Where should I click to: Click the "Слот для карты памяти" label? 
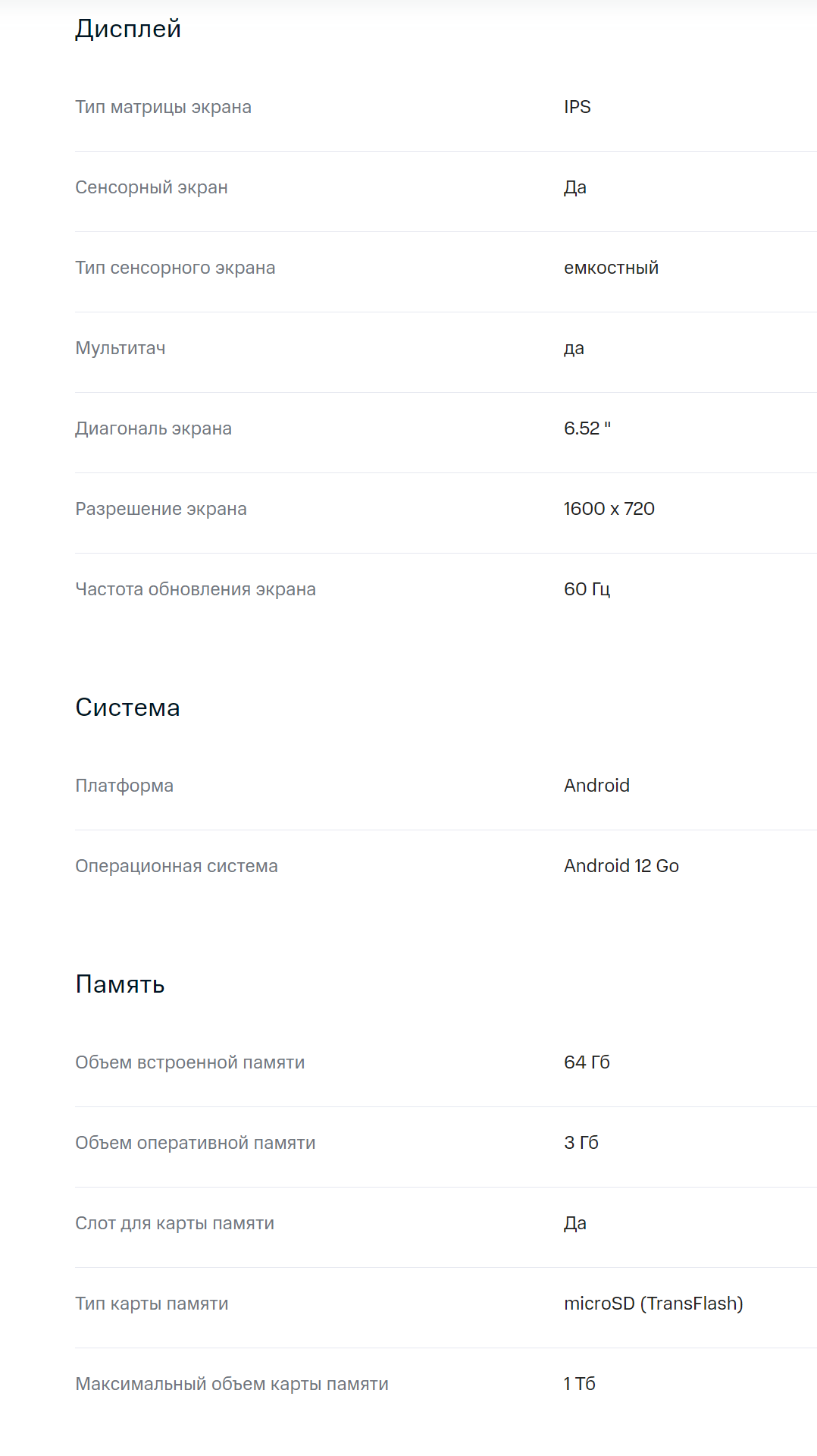(x=175, y=1223)
